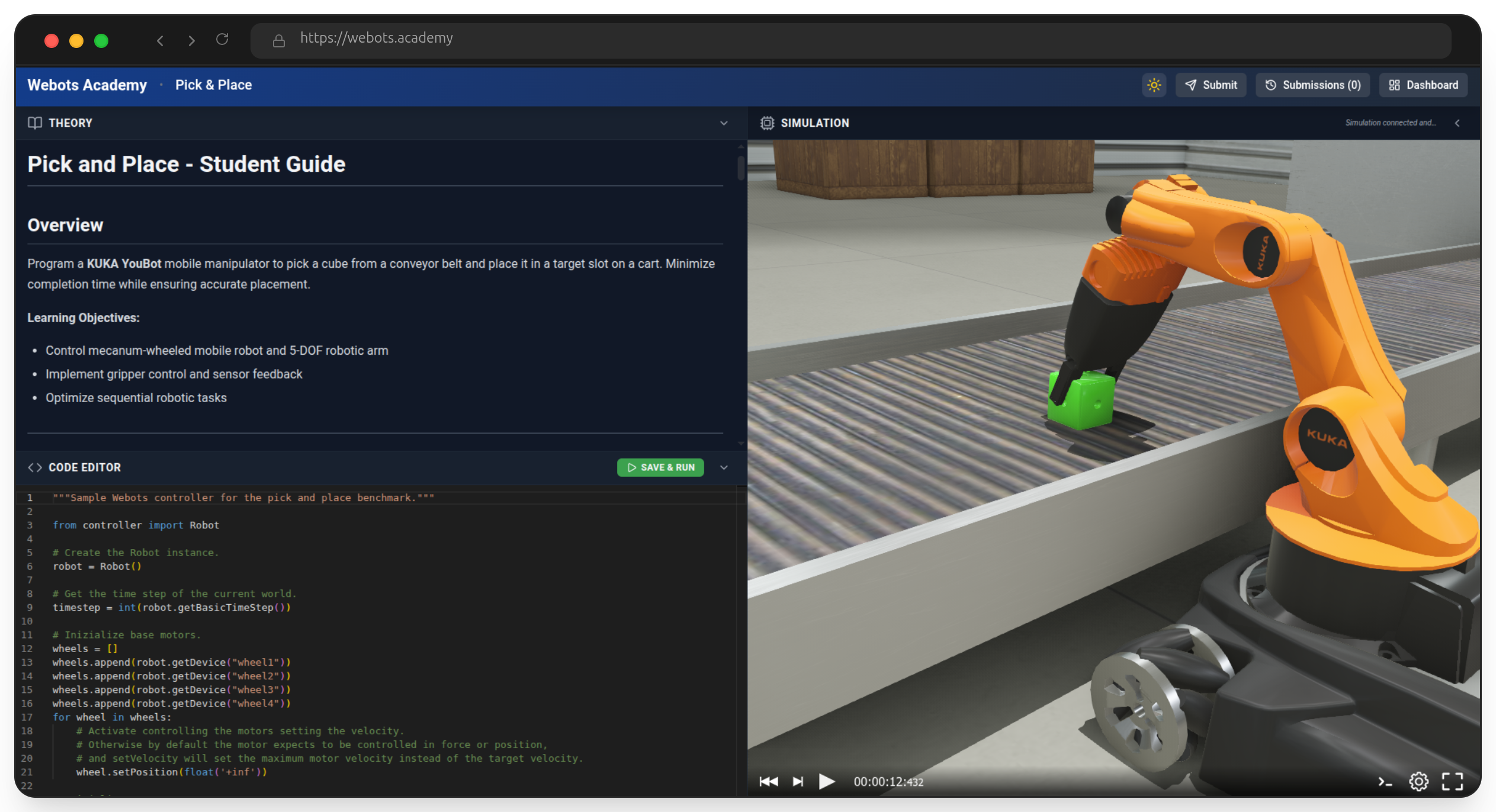
Task: Toggle light theme with the sun icon
Action: coord(1154,85)
